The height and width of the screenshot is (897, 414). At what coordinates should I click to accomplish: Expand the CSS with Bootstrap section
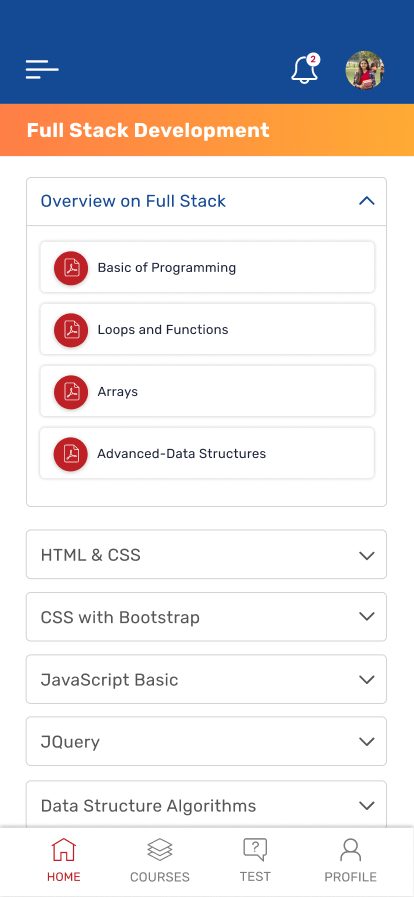tap(367, 617)
